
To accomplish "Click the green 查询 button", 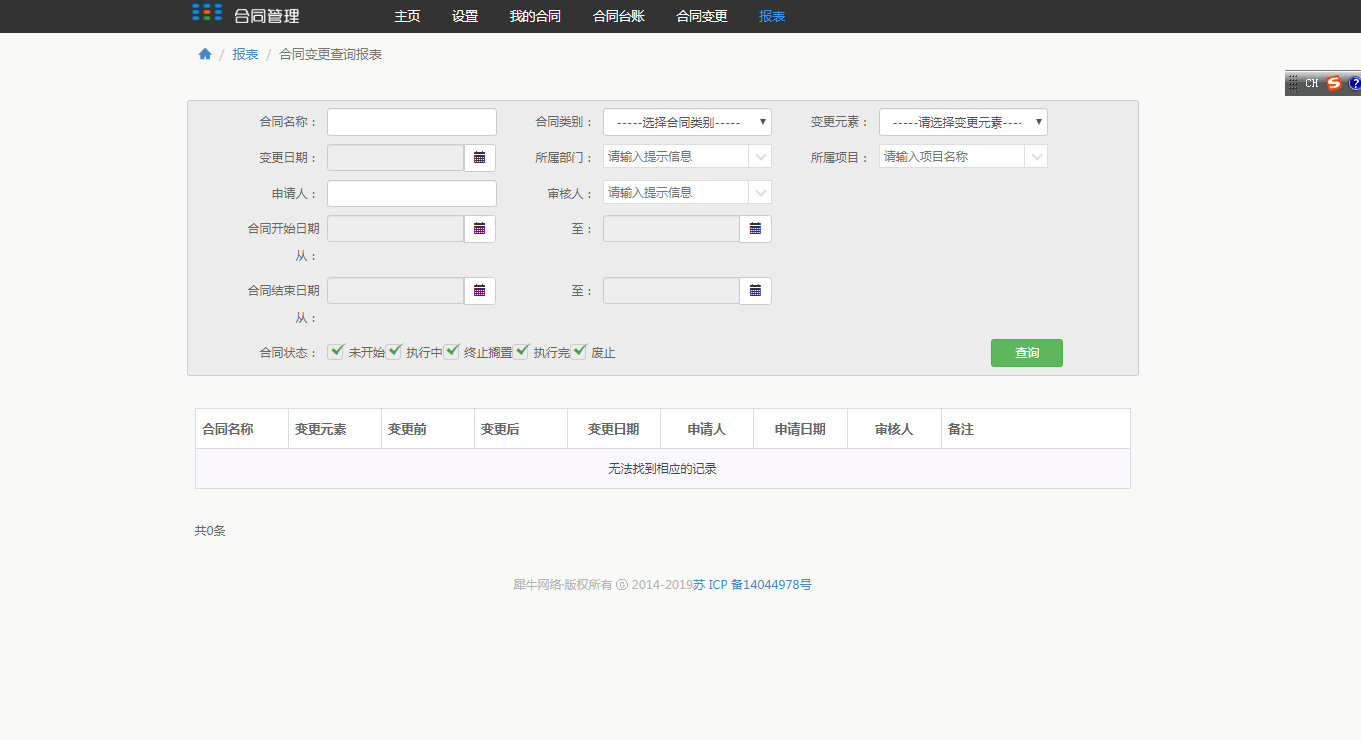I will pyautogui.click(x=1027, y=353).
